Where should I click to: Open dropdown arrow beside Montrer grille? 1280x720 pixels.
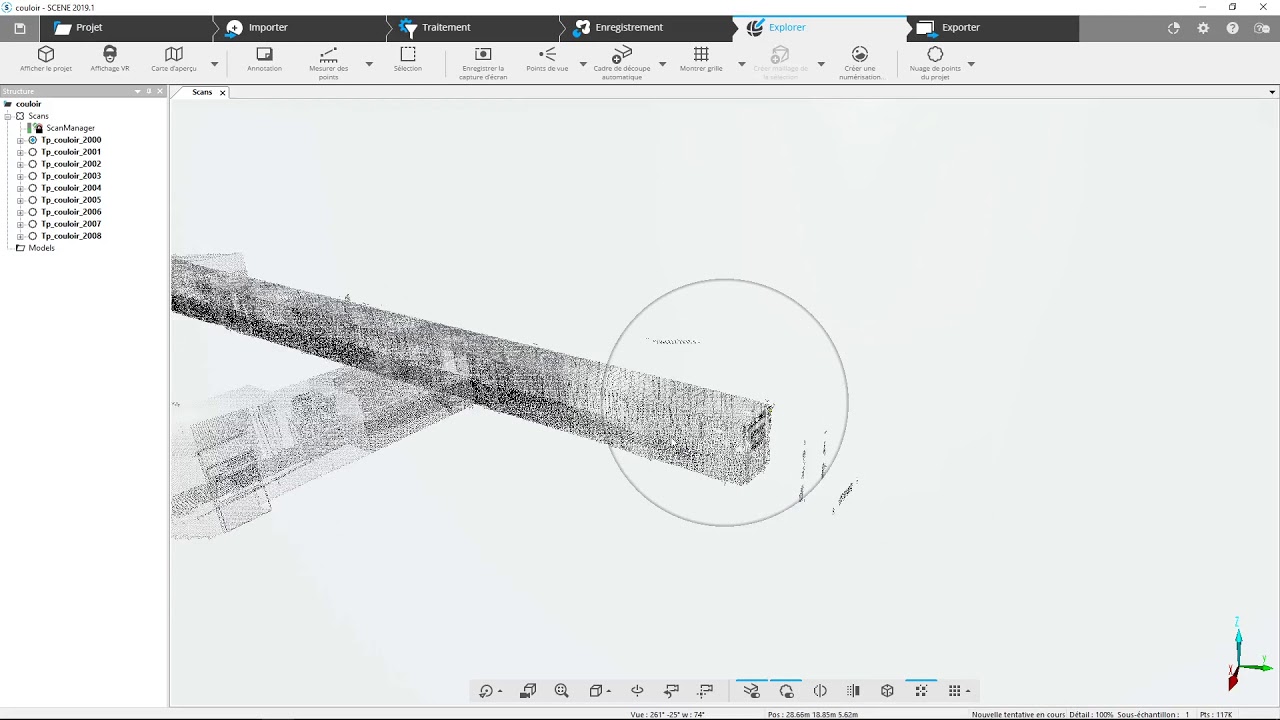click(x=741, y=64)
